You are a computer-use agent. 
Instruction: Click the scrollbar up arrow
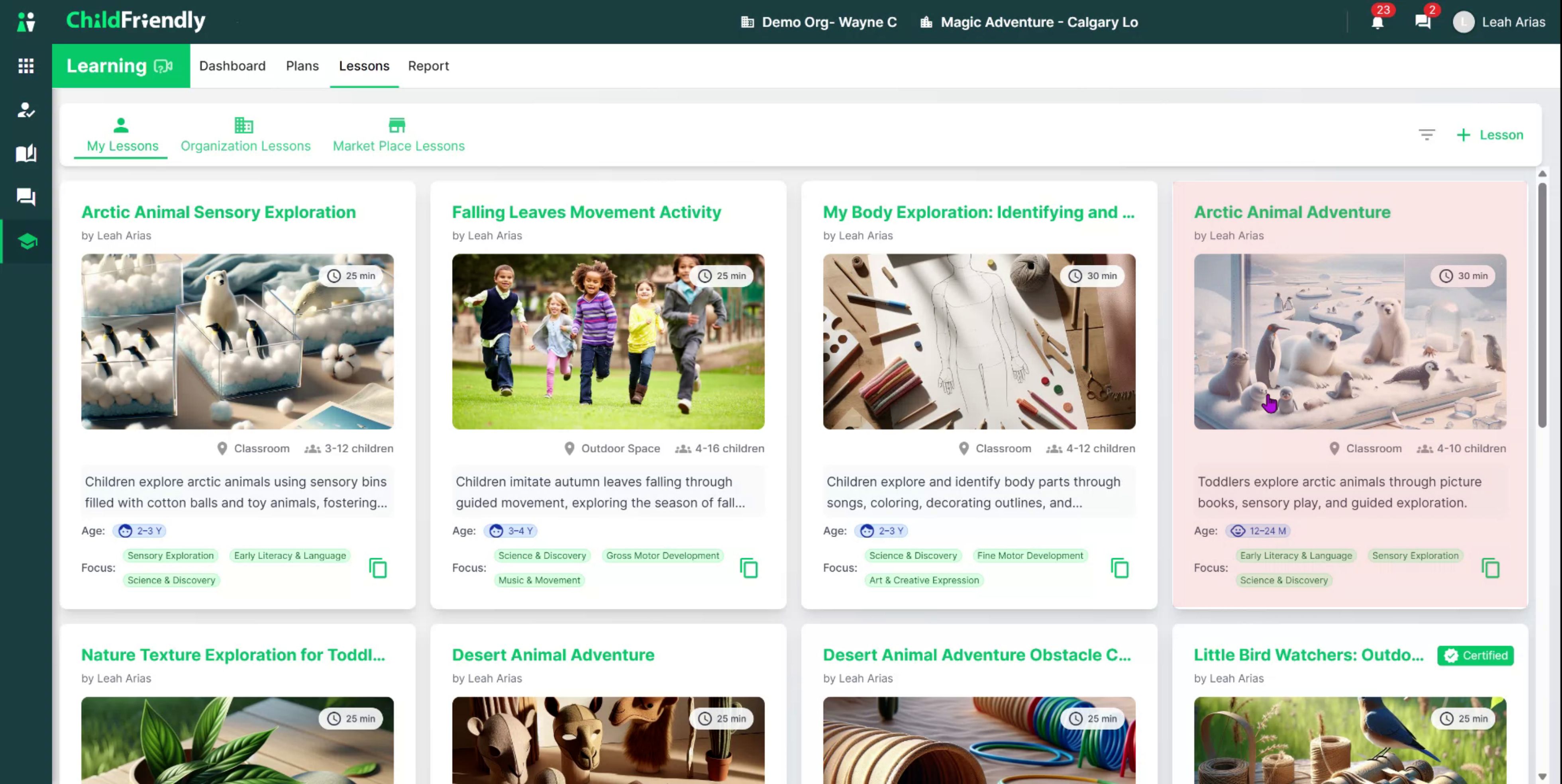click(1542, 174)
